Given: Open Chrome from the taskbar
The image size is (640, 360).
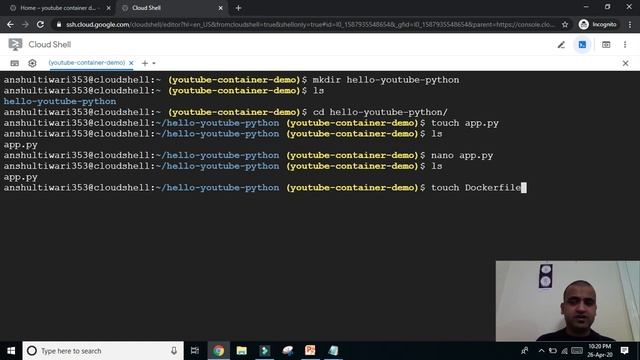Looking at the screenshot, I should click(x=218, y=351).
